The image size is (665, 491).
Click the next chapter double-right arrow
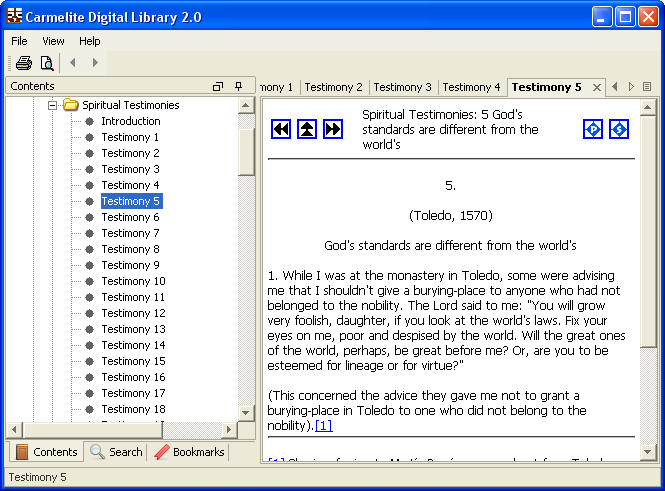[333, 129]
